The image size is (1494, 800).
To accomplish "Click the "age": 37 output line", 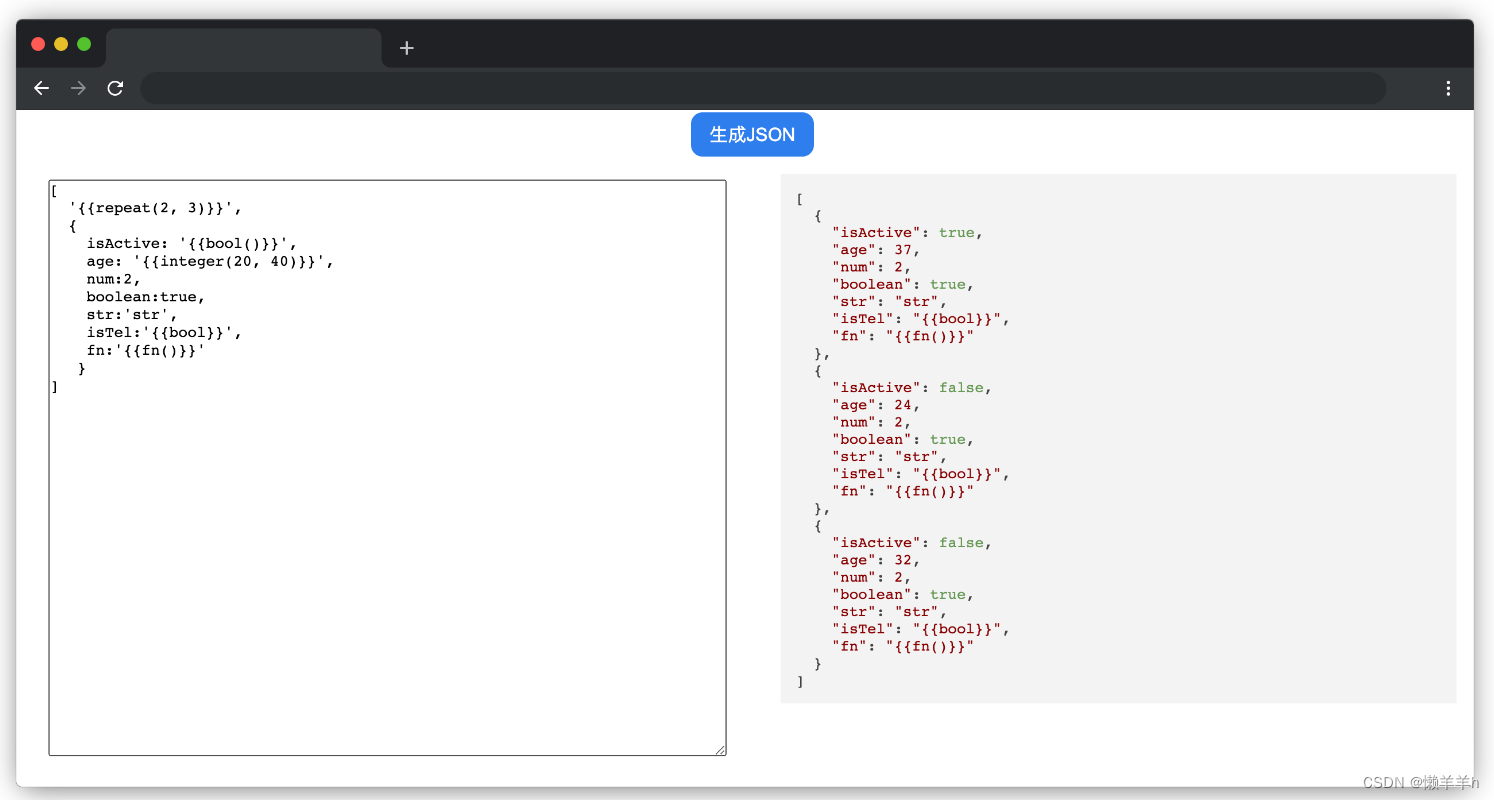I will (x=876, y=250).
